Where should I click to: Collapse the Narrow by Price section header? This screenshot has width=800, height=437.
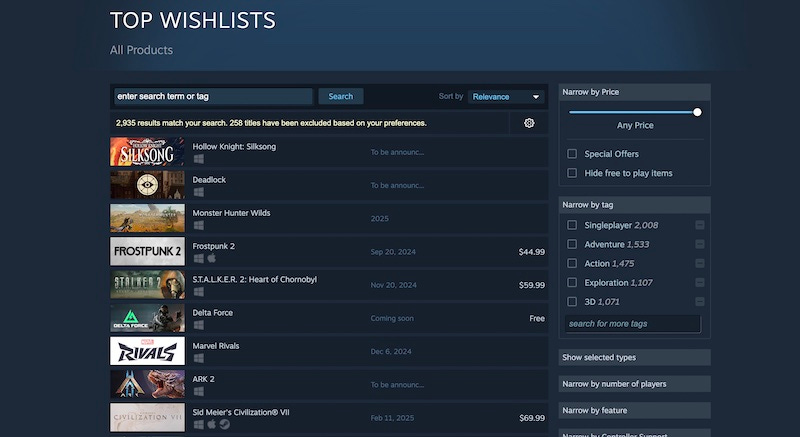634,92
